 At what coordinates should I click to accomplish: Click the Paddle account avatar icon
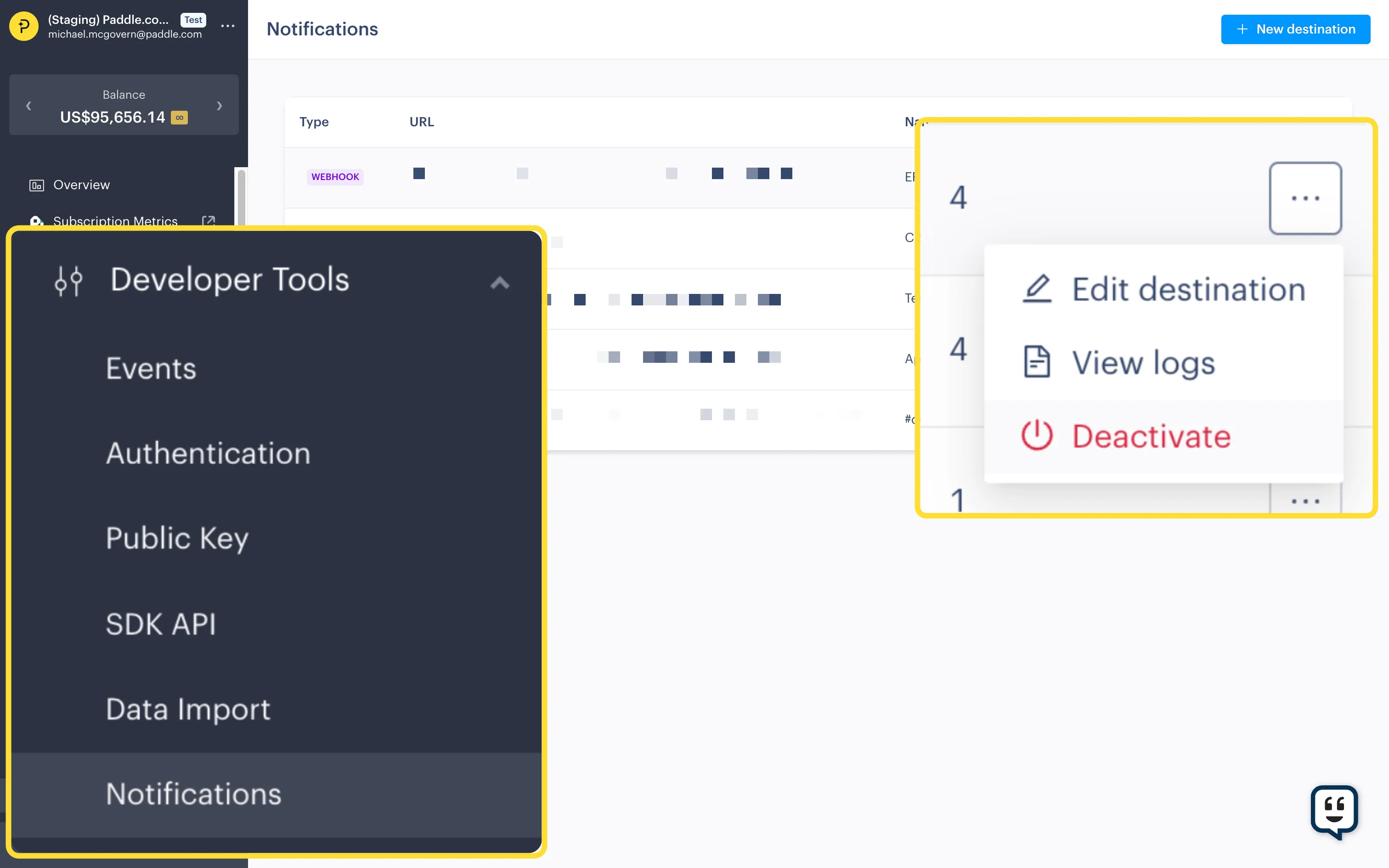click(x=23, y=26)
